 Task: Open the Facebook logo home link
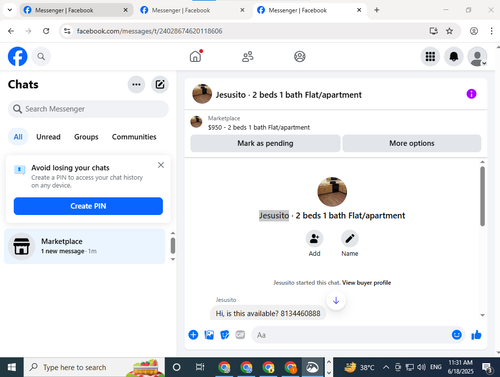pyautogui.click(x=17, y=56)
